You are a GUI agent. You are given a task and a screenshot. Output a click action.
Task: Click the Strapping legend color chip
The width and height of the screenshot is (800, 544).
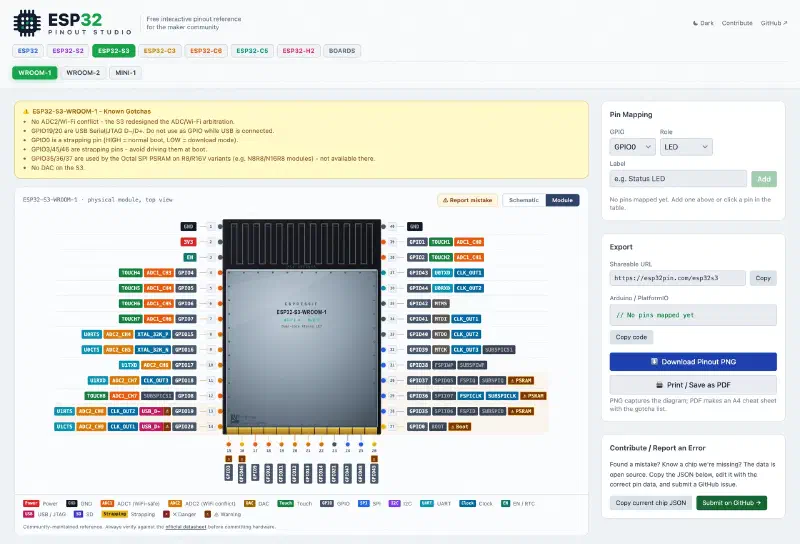coord(114,514)
